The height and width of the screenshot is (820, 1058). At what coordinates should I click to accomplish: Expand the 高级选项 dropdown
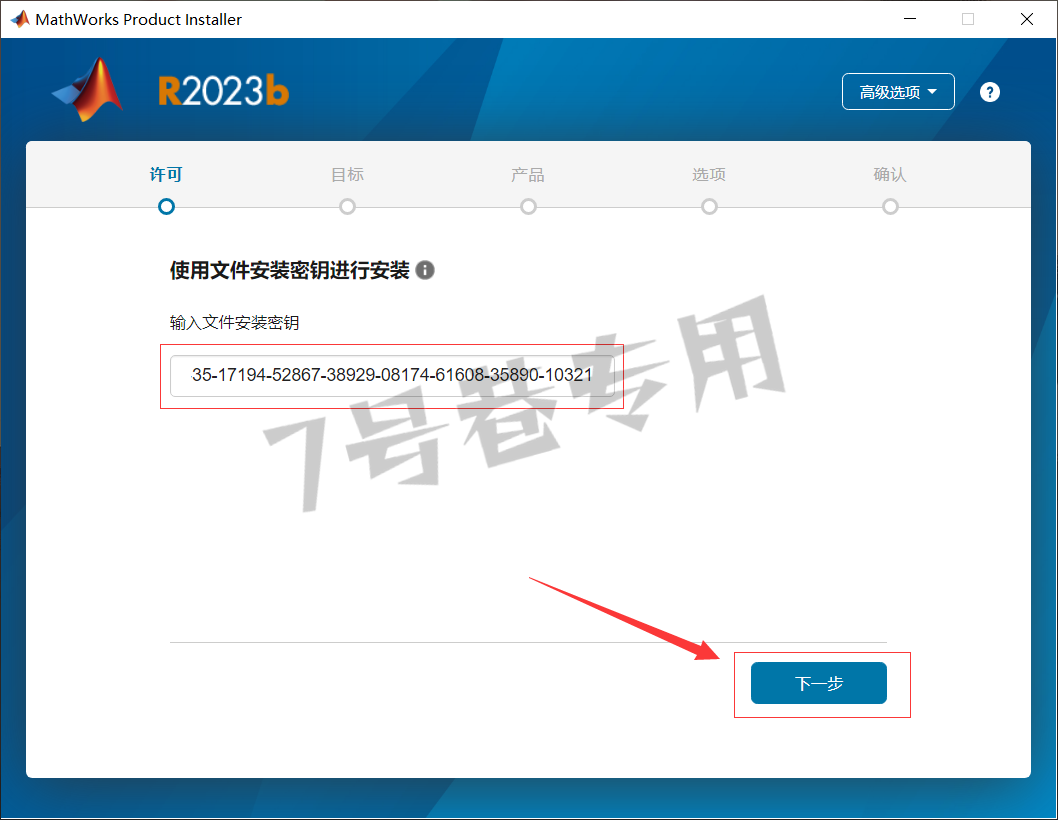tap(898, 91)
